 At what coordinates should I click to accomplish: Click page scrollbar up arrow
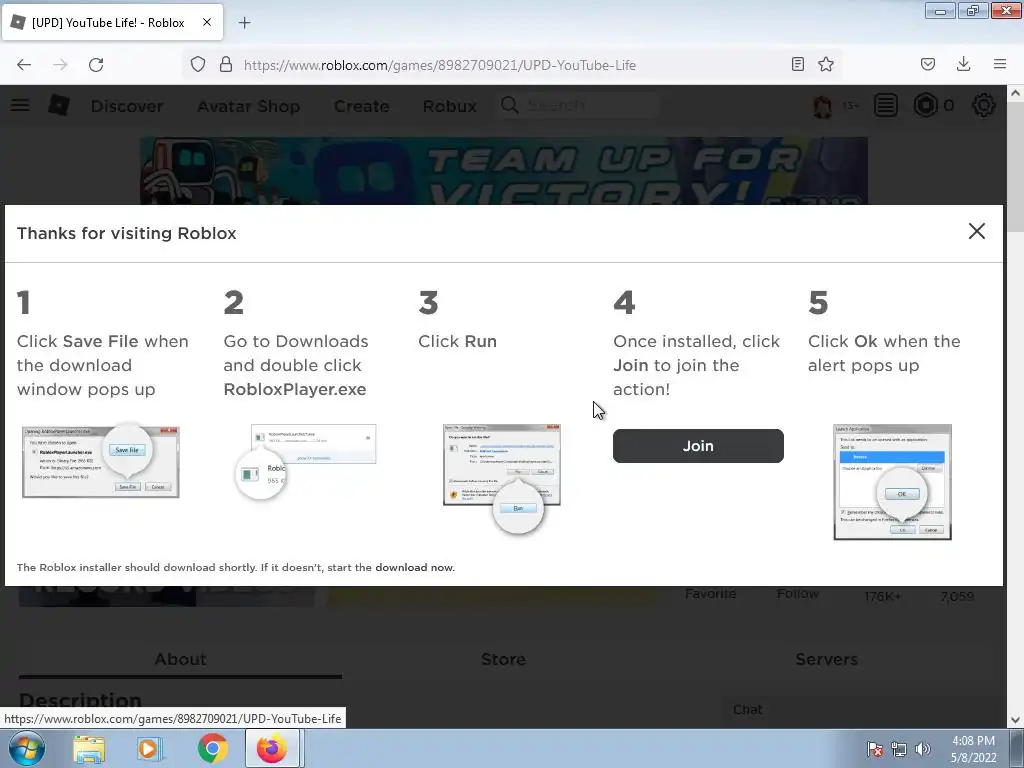click(1015, 93)
